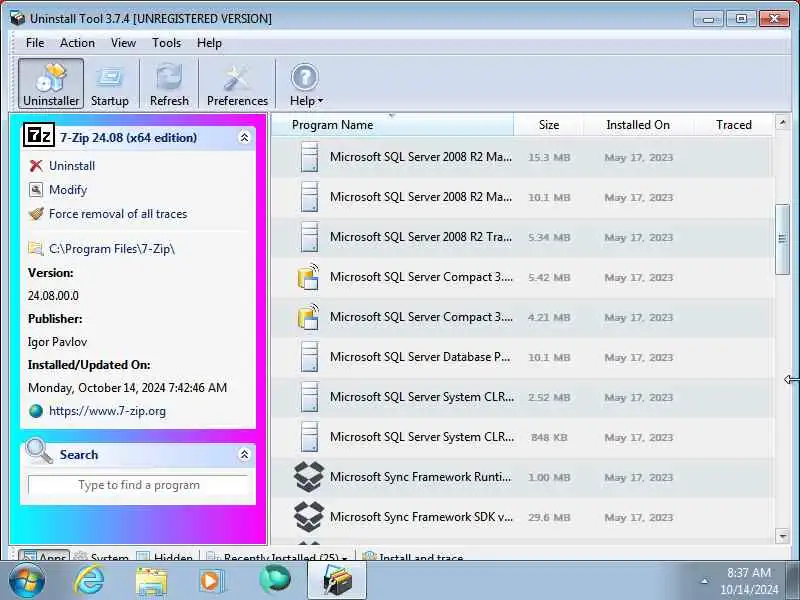This screenshot has width=800, height=600.
Task: Click the Traced column header
Action: (x=733, y=125)
